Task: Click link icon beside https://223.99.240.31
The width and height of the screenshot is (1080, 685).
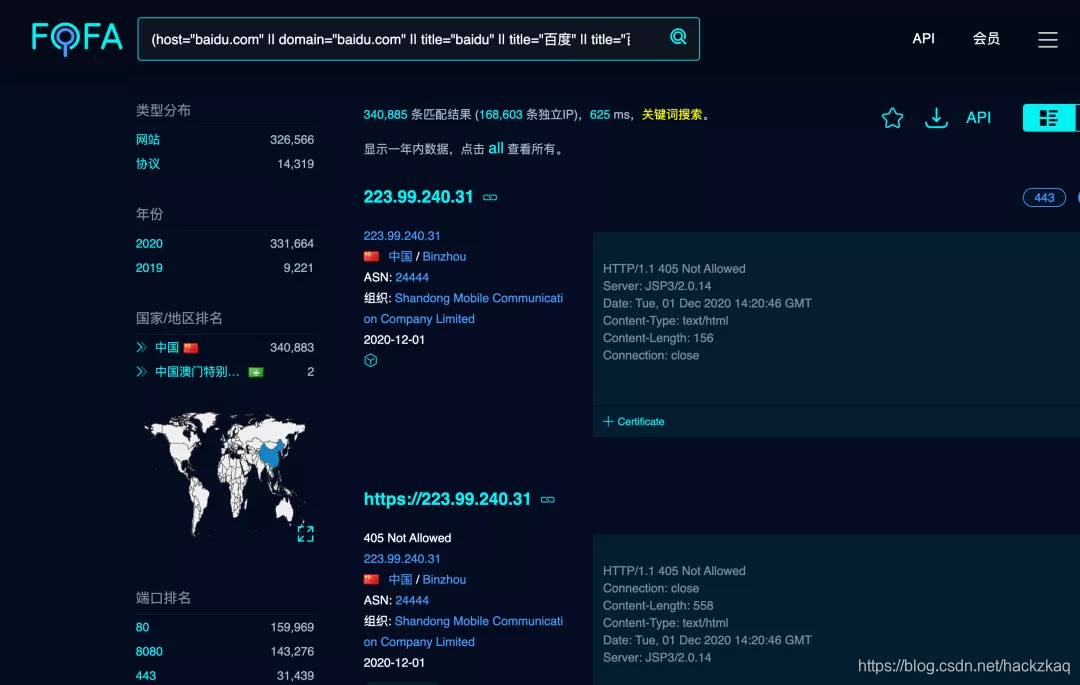Action: pyautogui.click(x=548, y=500)
